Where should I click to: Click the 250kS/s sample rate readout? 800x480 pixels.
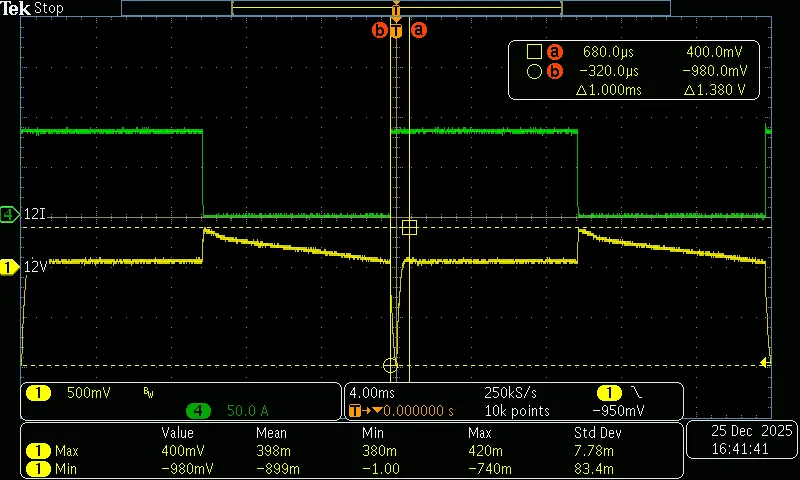coord(510,393)
